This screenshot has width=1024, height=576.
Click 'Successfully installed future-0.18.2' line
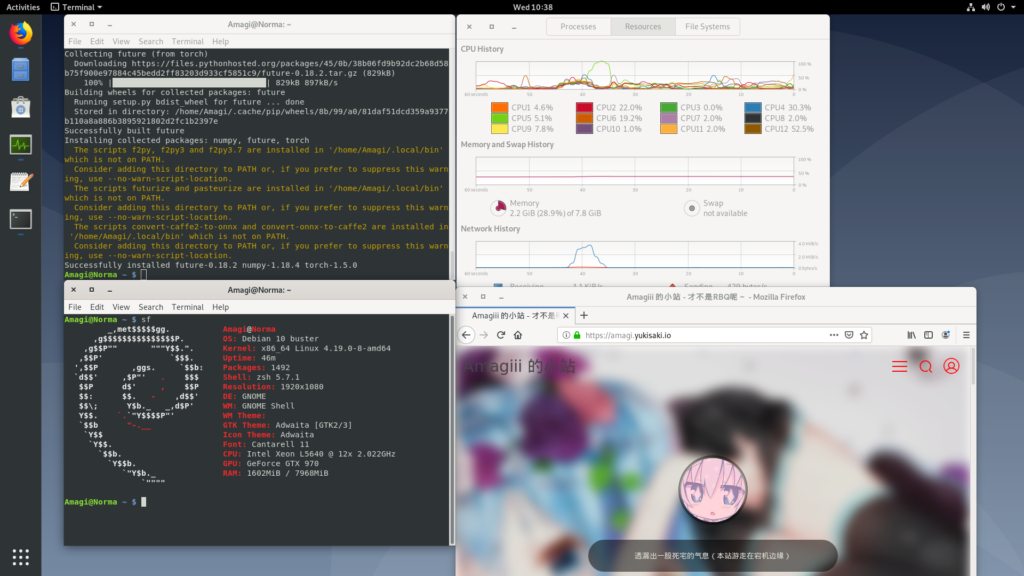(211, 265)
